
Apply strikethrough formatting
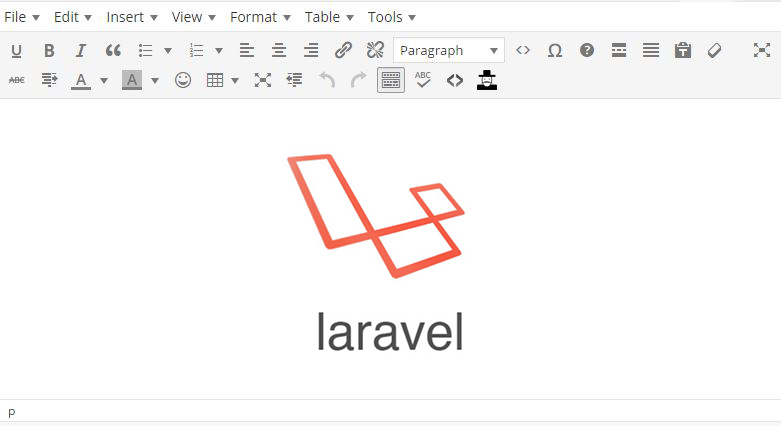tap(16, 80)
